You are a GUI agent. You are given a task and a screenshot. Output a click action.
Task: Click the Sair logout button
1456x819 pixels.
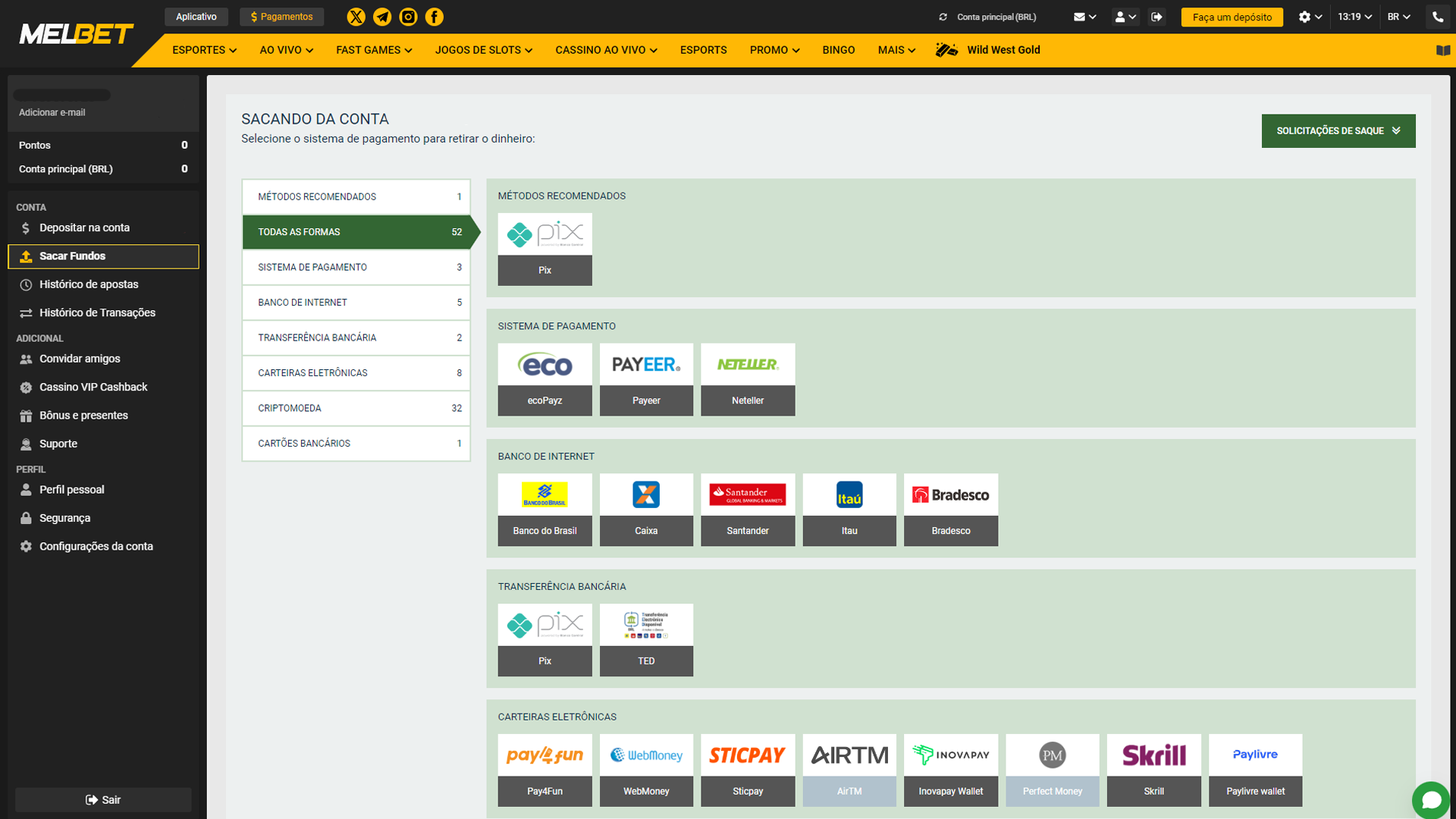(x=103, y=799)
